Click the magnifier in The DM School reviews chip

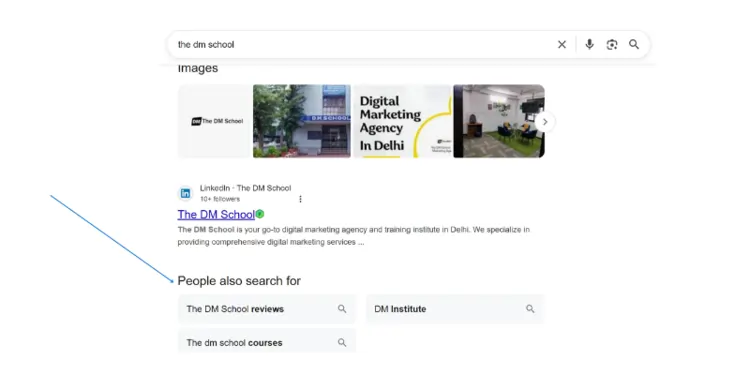pos(342,309)
